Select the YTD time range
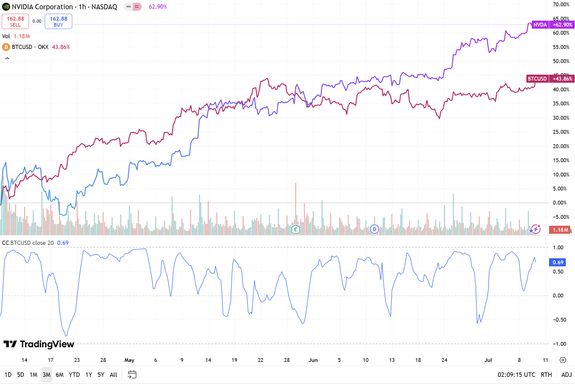The image size is (575, 384). [74, 374]
